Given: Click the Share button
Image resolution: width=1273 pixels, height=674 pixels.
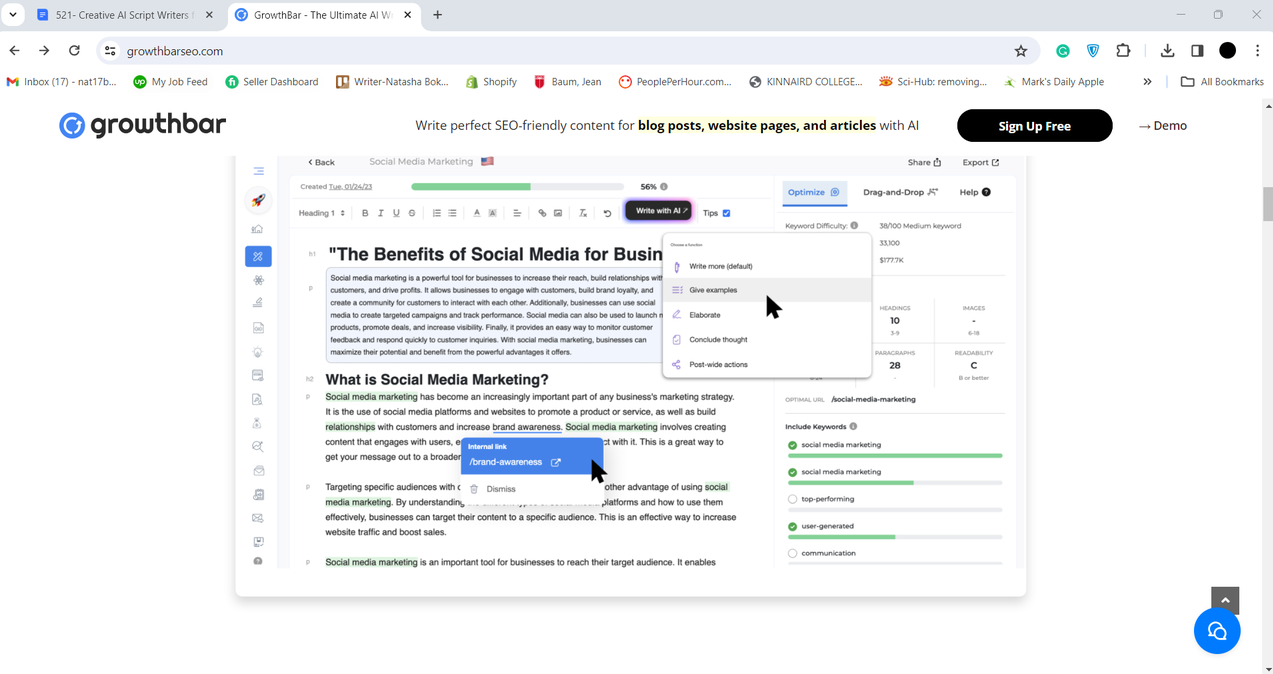Looking at the screenshot, I should pos(924,162).
